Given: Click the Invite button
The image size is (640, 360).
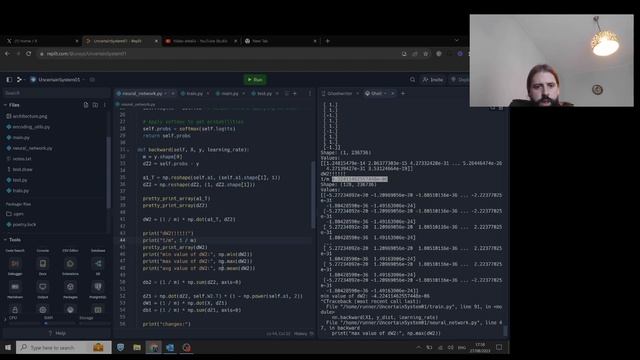Looking at the screenshot, I should tap(433, 80).
